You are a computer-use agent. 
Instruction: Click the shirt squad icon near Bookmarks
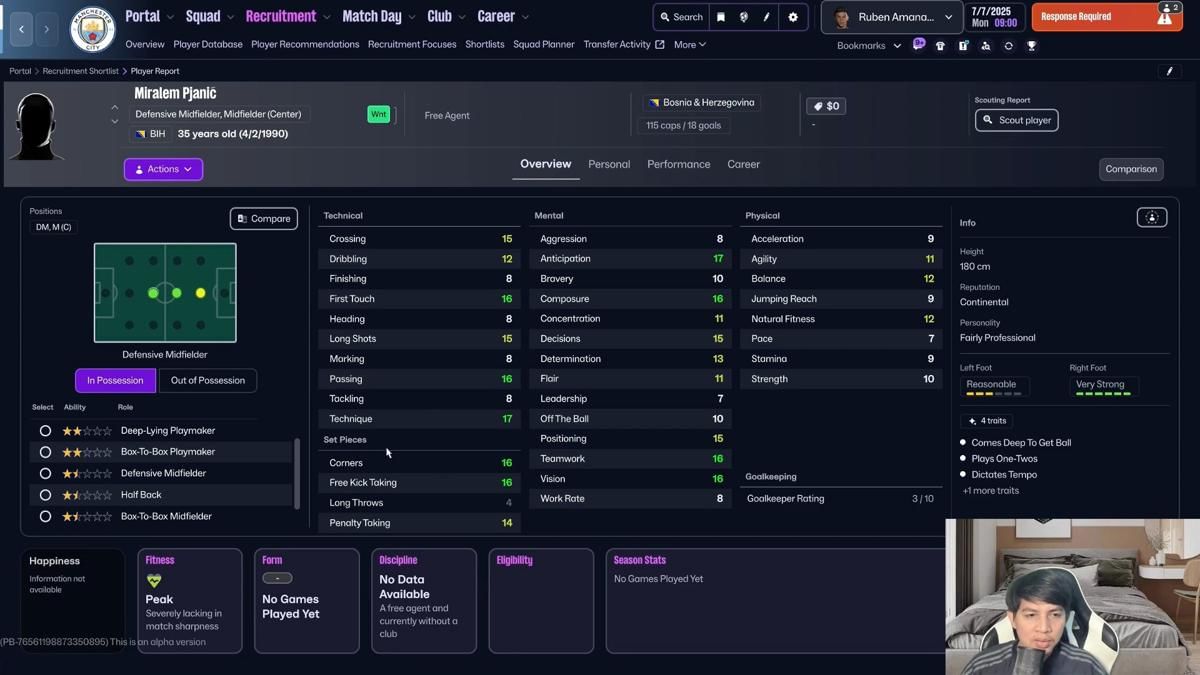pyautogui.click(x=939, y=45)
